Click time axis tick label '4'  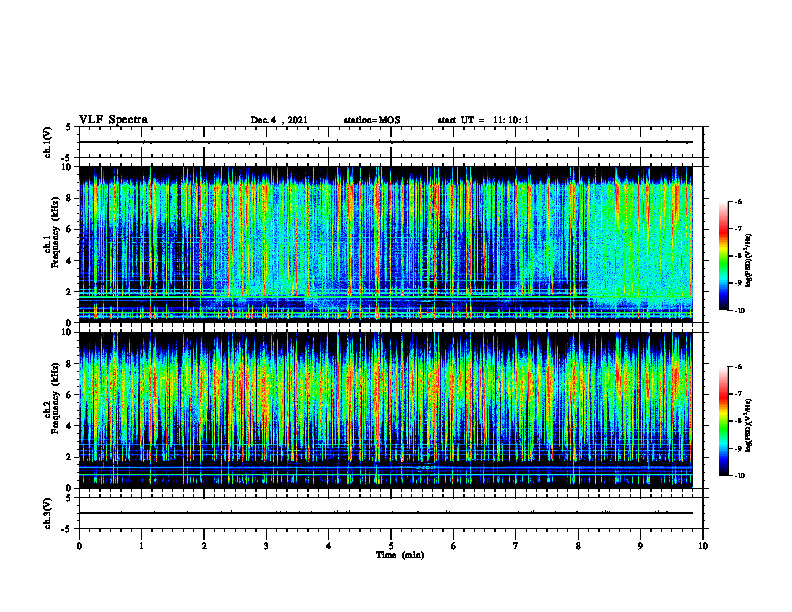[329, 546]
